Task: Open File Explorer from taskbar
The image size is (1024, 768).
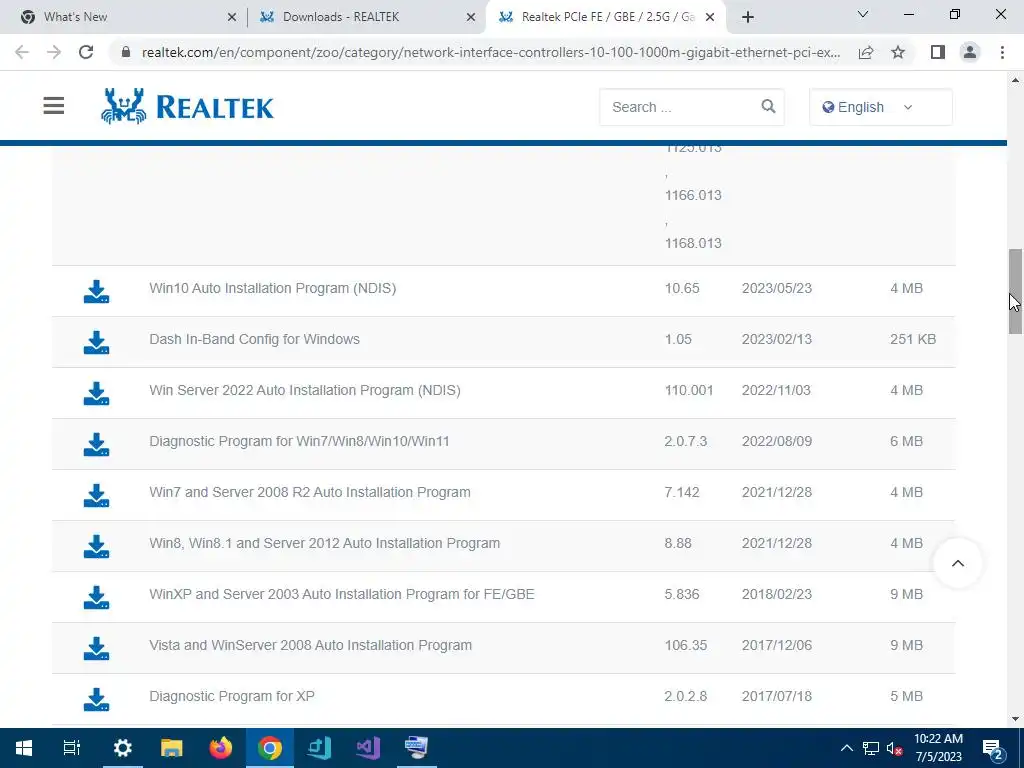Action: [172, 748]
